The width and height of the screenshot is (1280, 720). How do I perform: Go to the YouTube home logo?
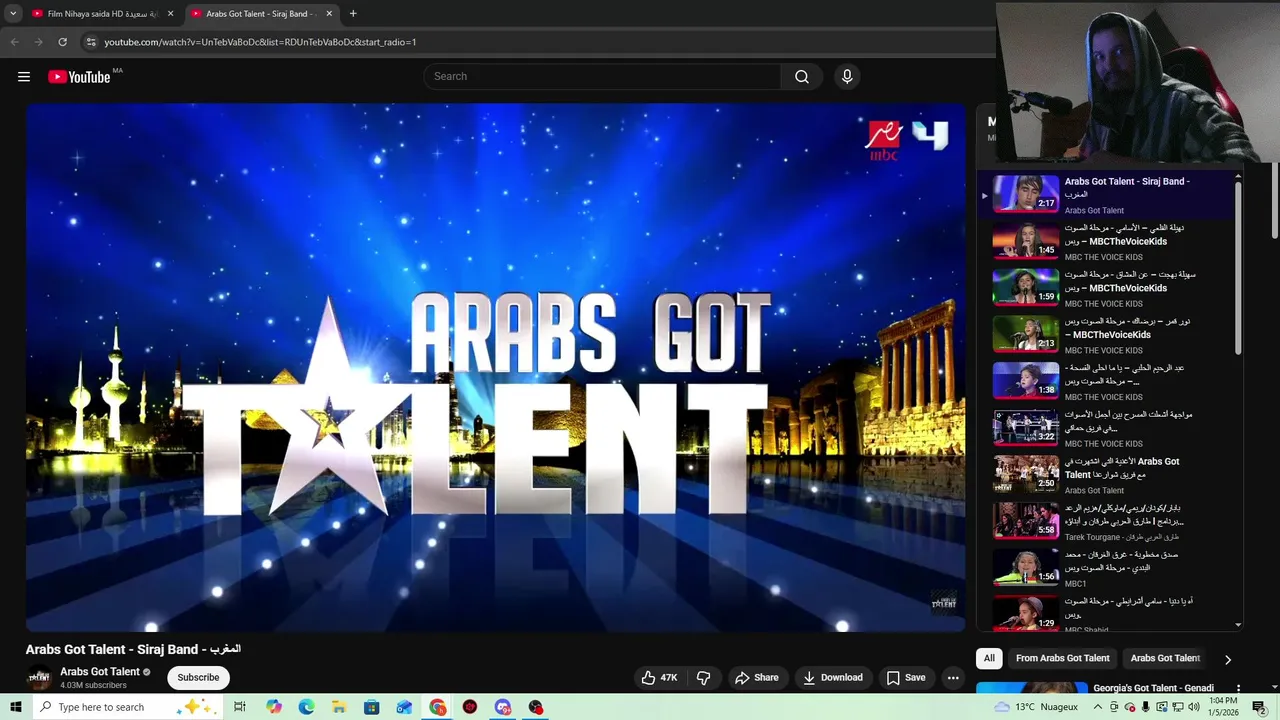pos(79,77)
